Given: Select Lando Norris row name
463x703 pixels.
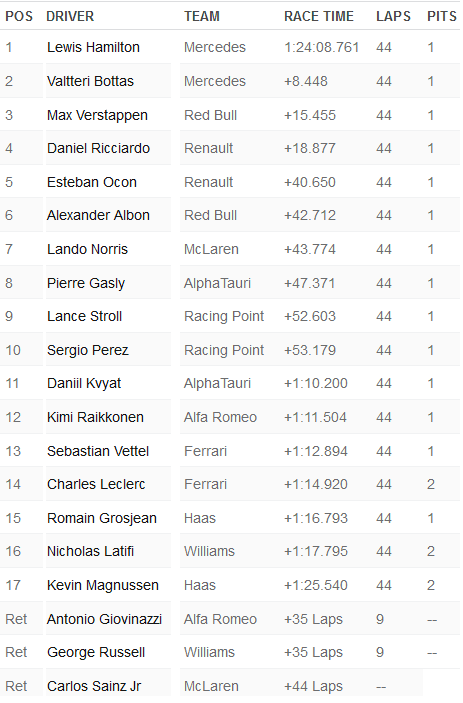Looking at the screenshot, I should (x=87, y=249).
